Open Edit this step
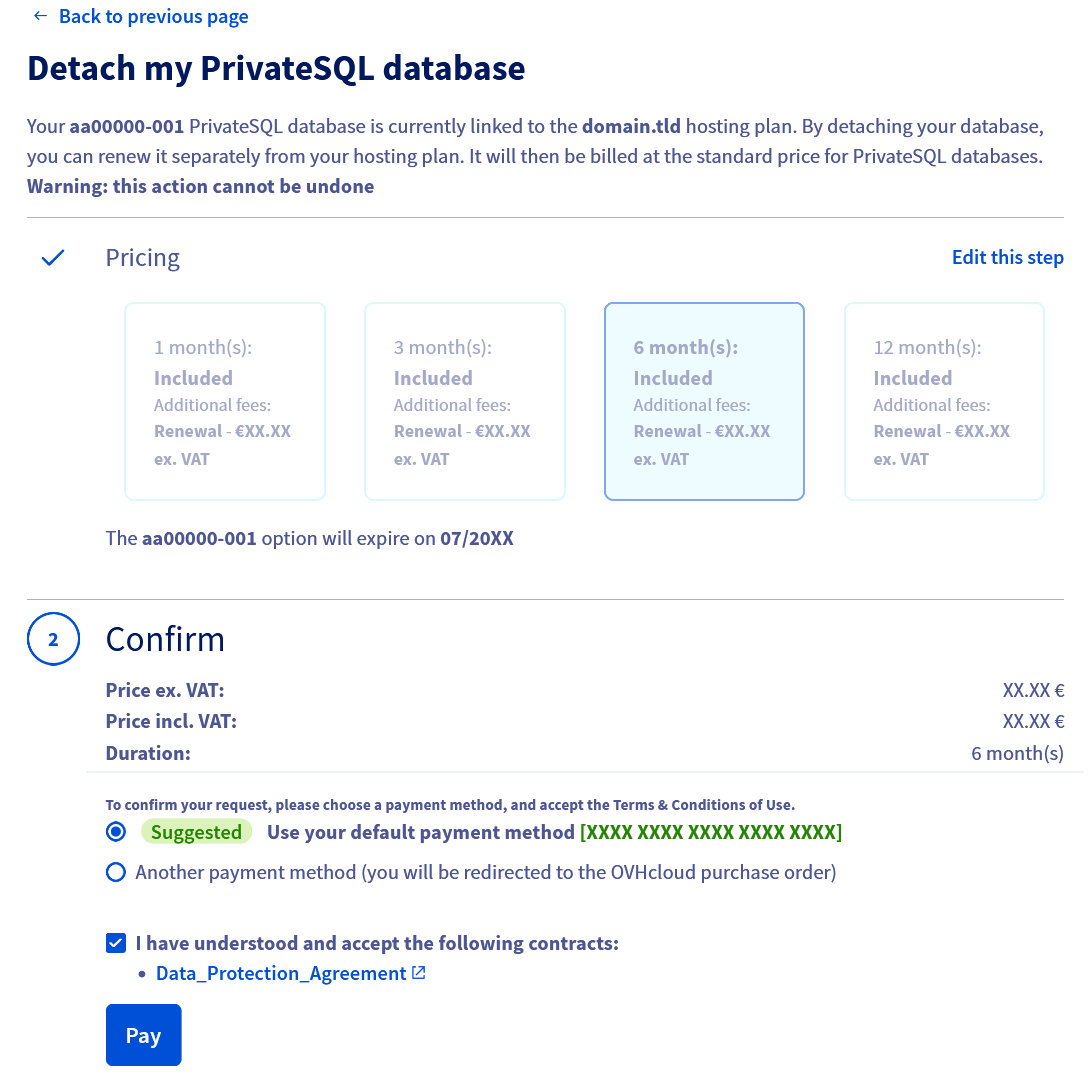Screen dimensions: 1089x1086 (x=1007, y=257)
